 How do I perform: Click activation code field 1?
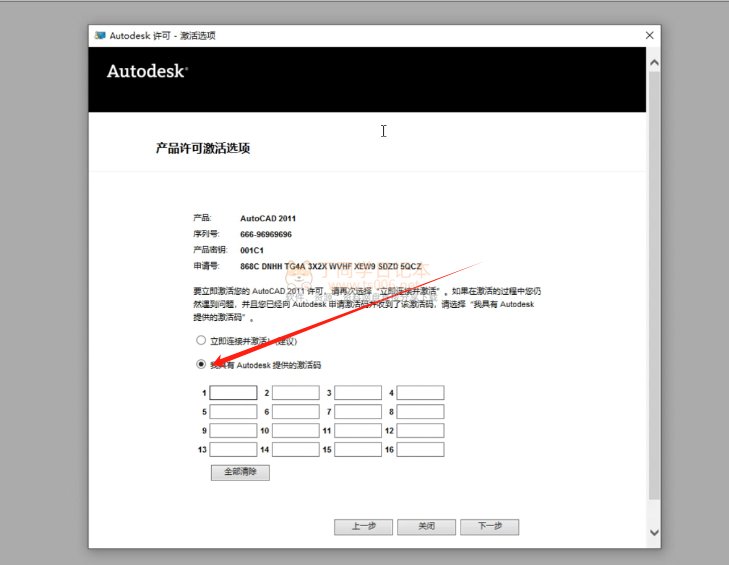point(233,393)
